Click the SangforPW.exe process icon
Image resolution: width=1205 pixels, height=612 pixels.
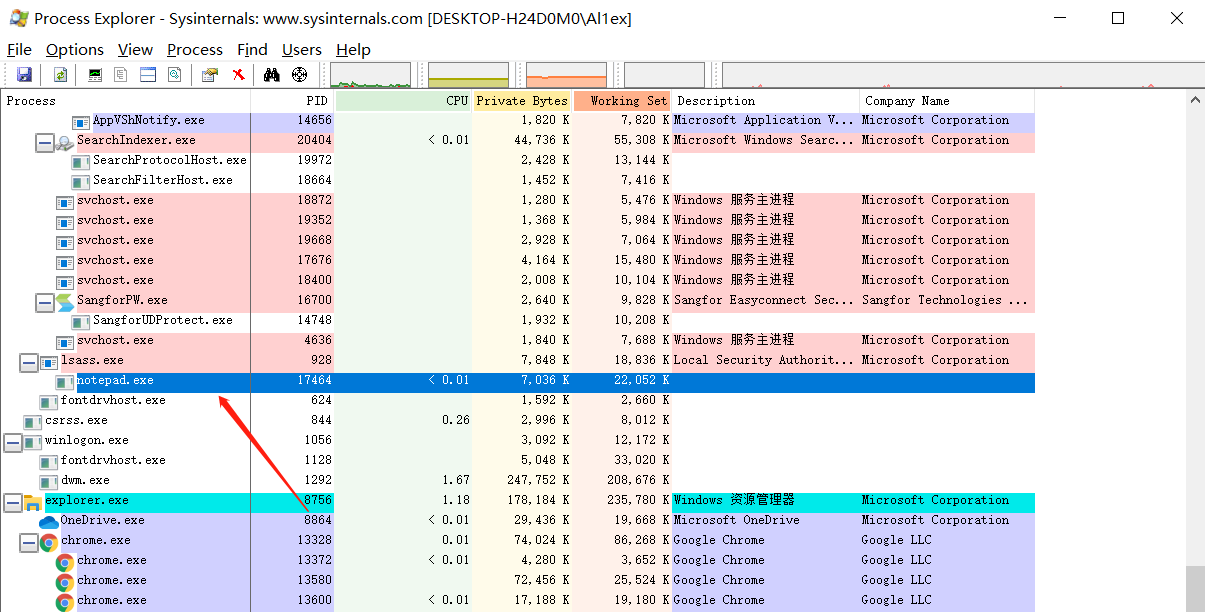[x=65, y=301]
